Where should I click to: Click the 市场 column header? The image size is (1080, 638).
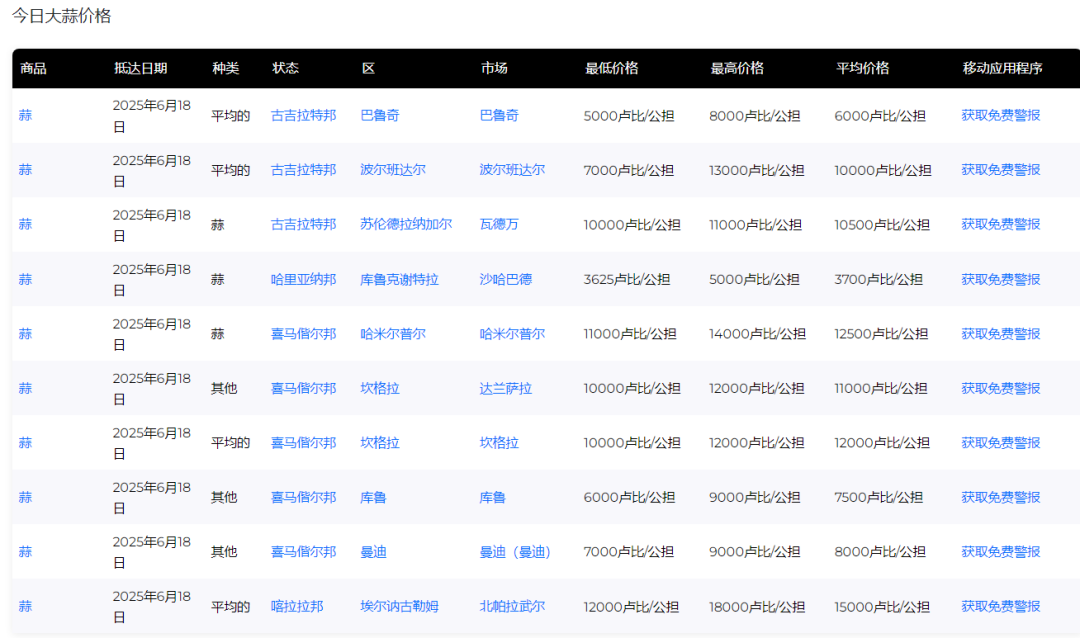[494, 68]
